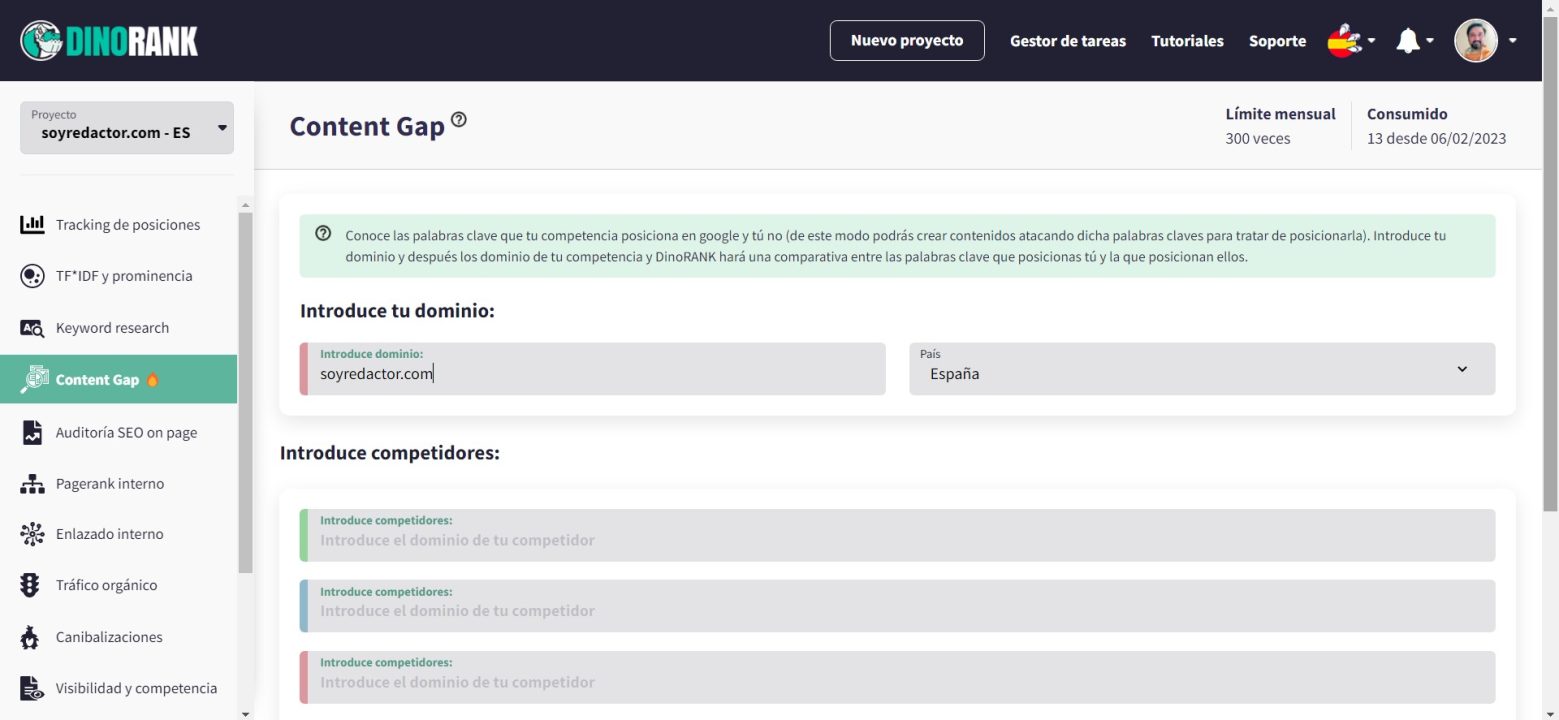Click the Límite mensual 300 veces text

click(x=1280, y=126)
